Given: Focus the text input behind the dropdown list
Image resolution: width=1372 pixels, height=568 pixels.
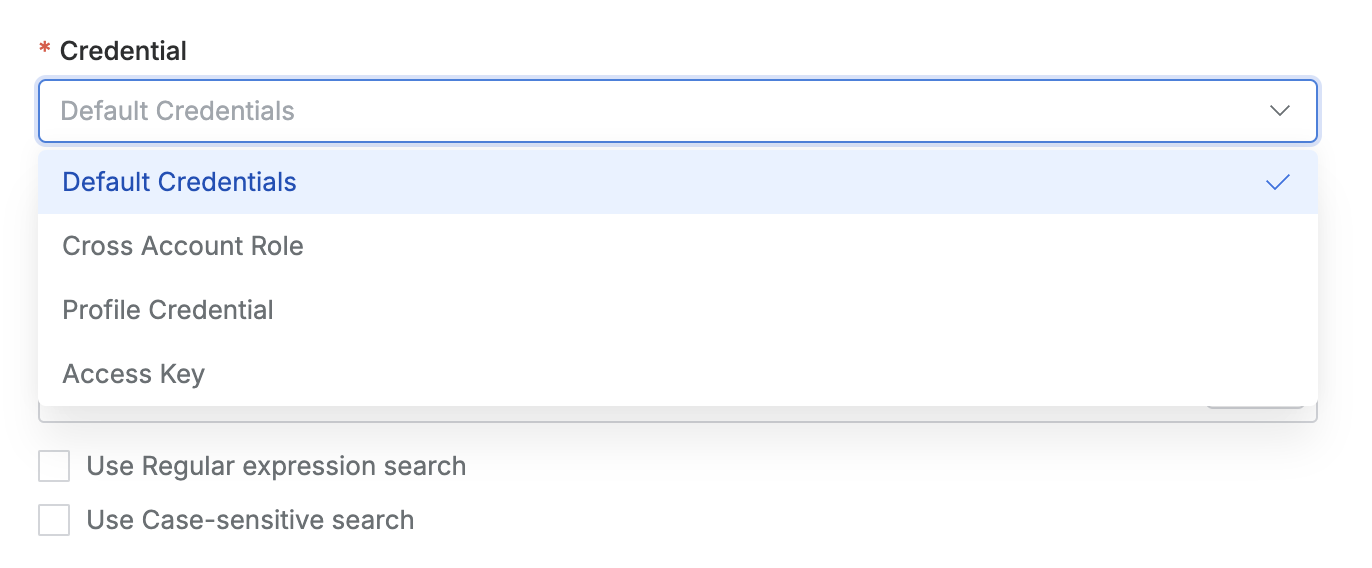Looking at the screenshot, I should 600,414.
